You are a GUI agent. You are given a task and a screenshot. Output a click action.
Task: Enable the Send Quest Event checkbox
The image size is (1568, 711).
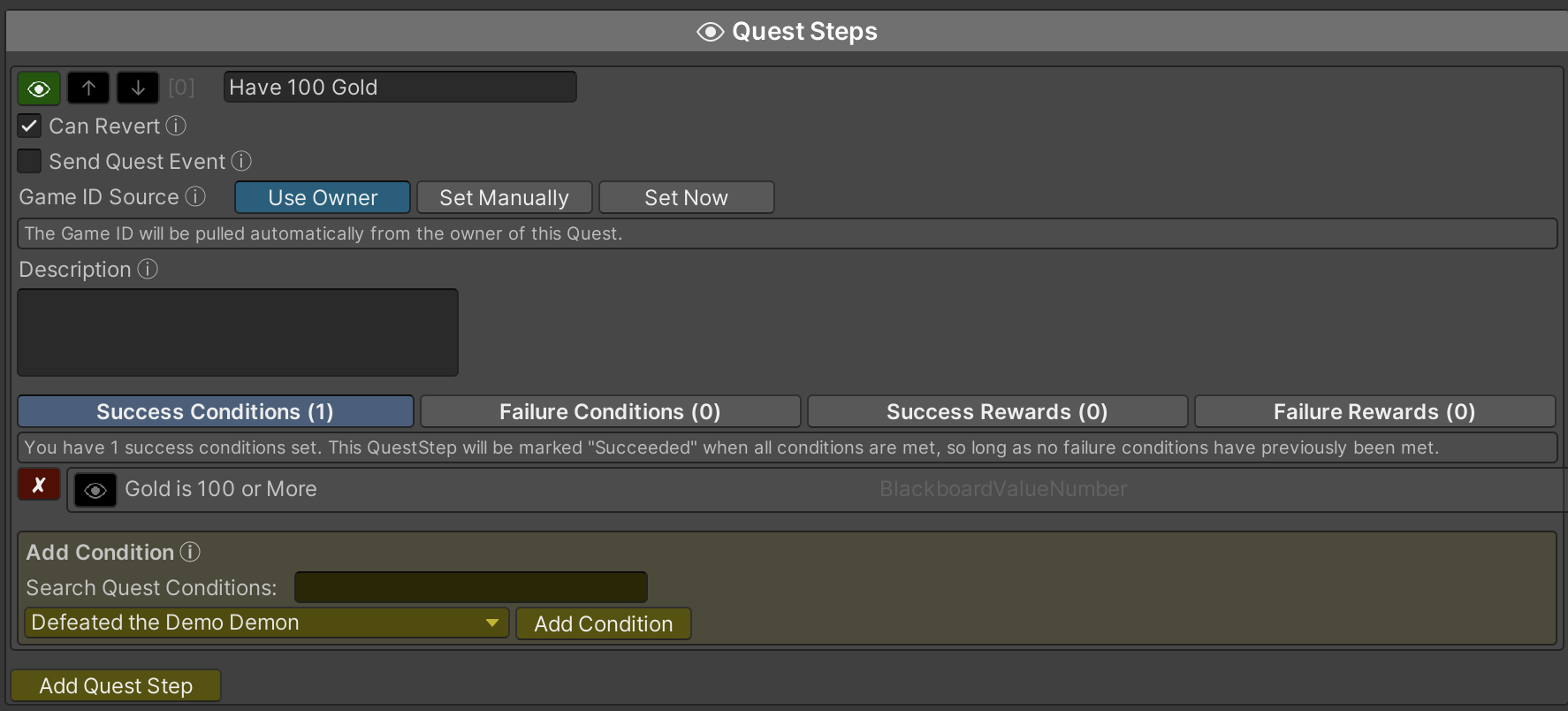click(29, 161)
